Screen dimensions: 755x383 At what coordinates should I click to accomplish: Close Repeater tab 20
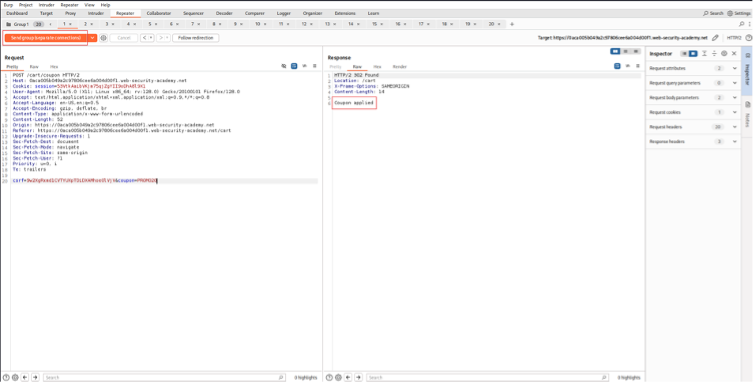click(x=499, y=24)
